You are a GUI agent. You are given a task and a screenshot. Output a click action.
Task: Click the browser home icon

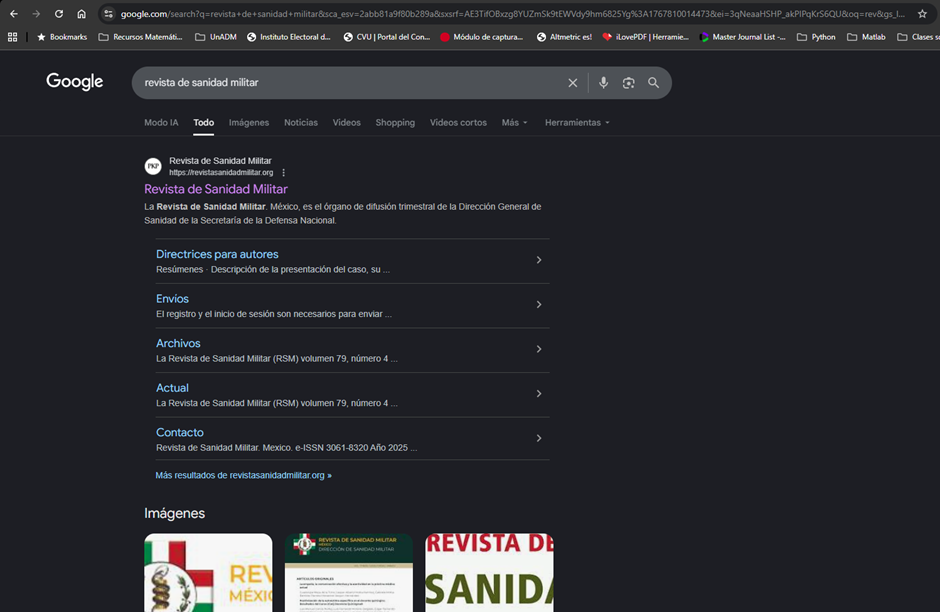pos(82,14)
